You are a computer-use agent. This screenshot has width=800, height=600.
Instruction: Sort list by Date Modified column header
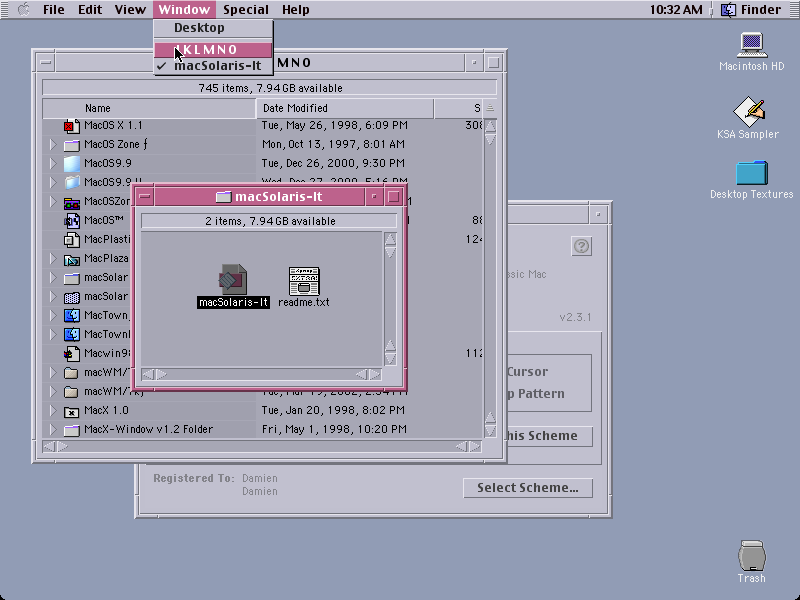pos(345,108)
